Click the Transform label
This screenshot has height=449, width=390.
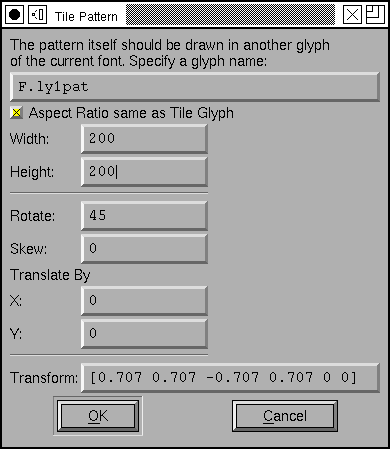(44, 378)
